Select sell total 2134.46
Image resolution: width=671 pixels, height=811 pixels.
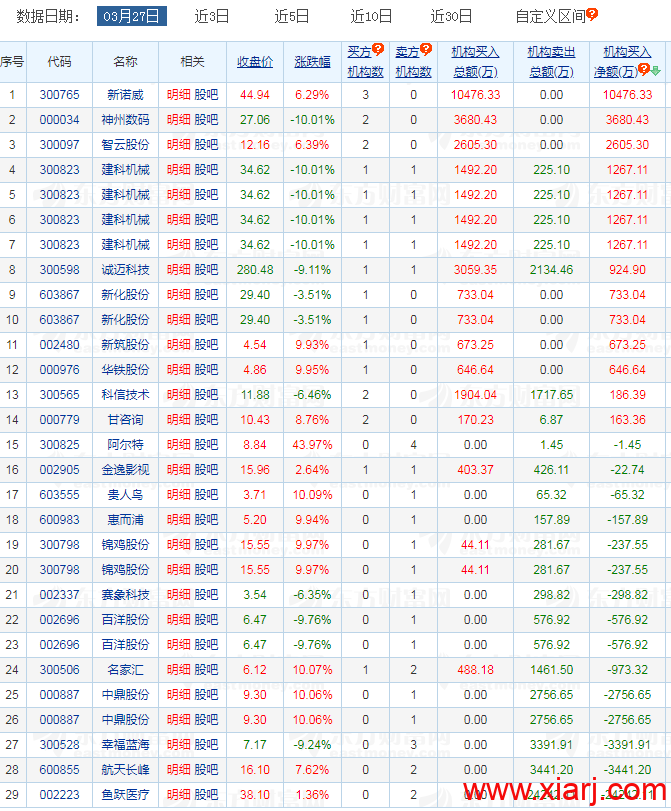pyautogui.click(x=551, y=270)
